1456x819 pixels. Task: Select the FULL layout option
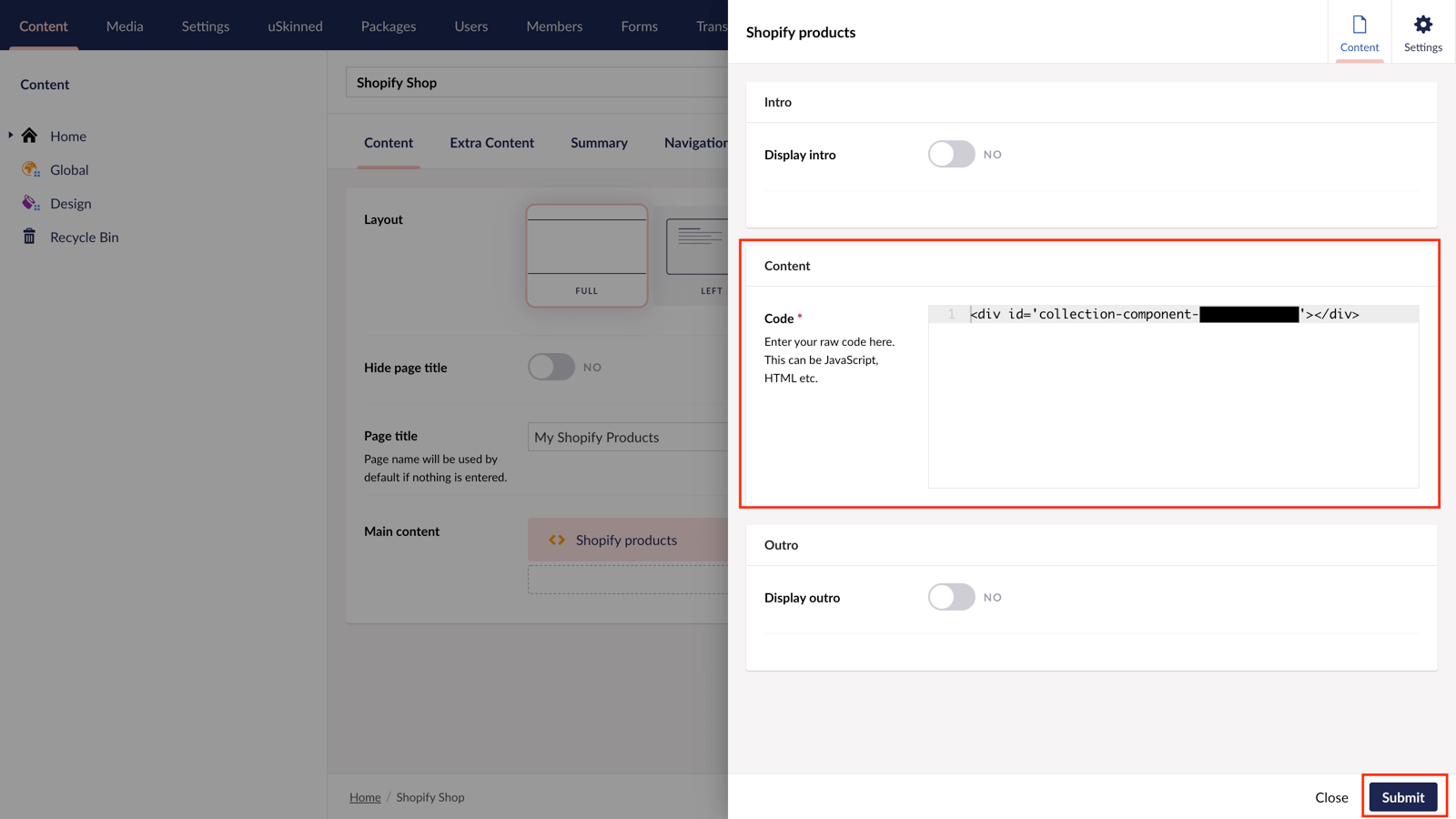pyautogui.click(x=586, y=256)
